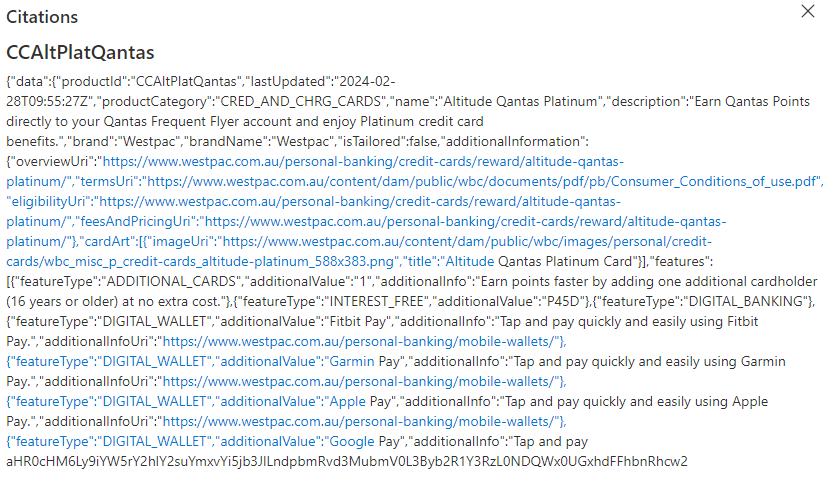
Task: Click the CCAltPlatQantas title
Action: (80, 52)
